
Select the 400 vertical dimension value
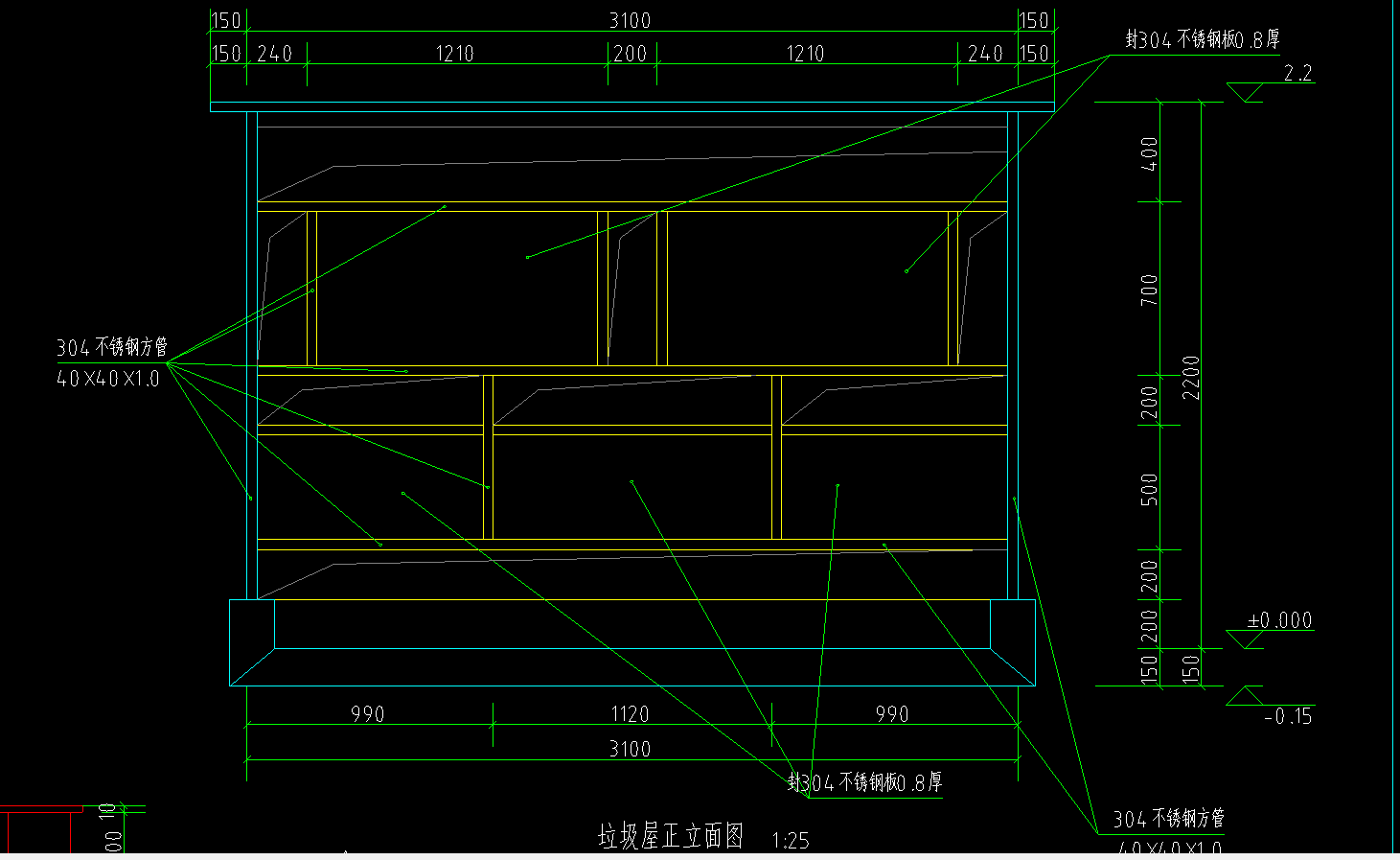(1150, 153)
